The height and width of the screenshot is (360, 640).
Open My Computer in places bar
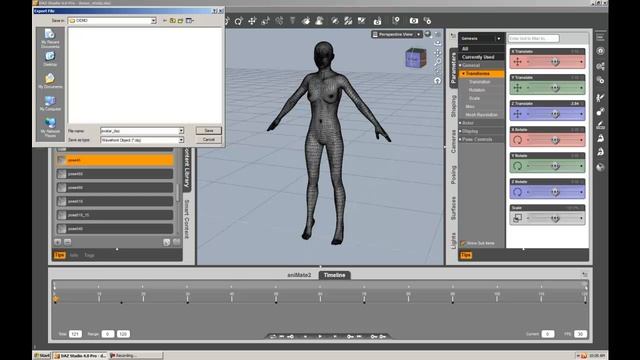[50, 103]
